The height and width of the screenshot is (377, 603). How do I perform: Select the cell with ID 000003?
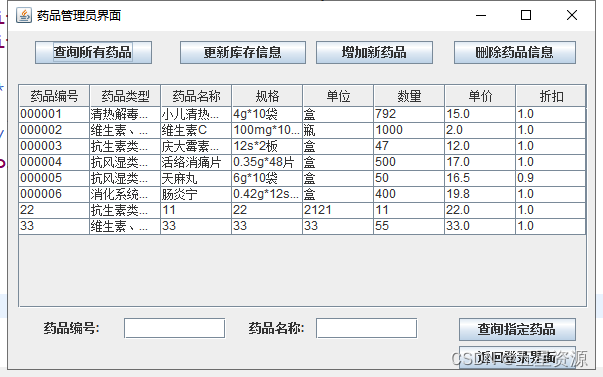coord(54,146)
